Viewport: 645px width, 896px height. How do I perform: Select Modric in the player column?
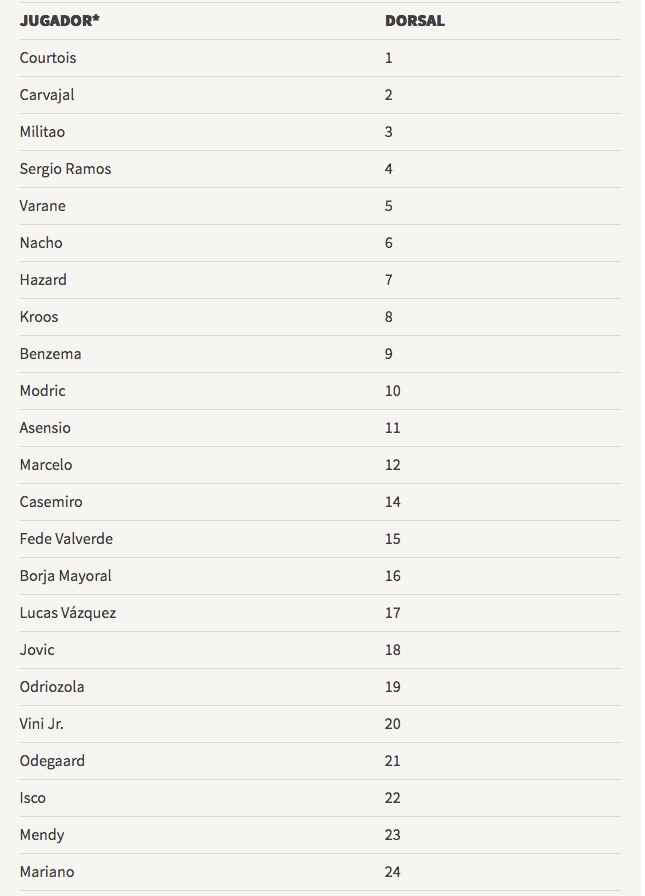tap(42, 391)
